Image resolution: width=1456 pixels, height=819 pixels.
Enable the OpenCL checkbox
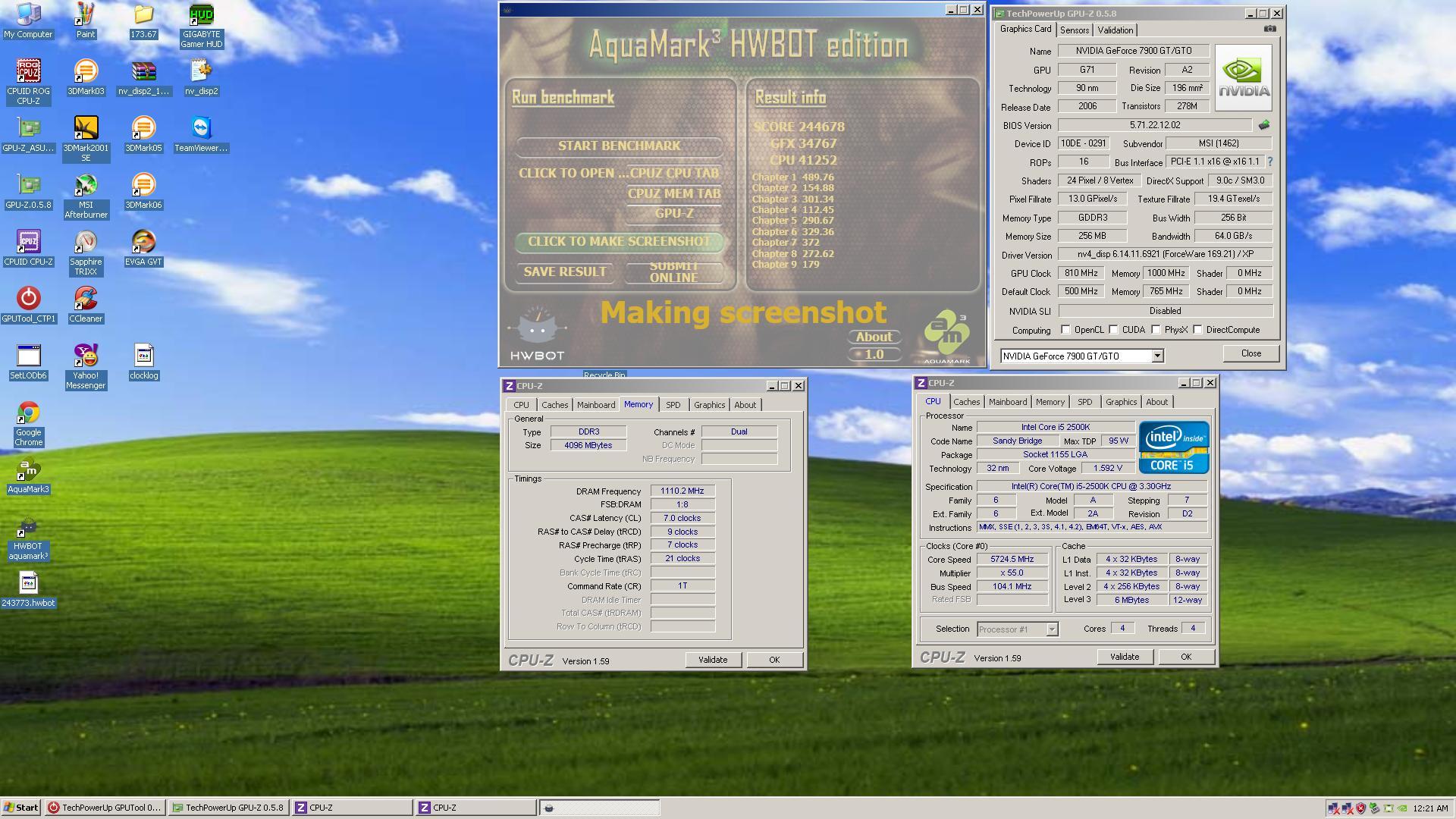coord(1066,330)
